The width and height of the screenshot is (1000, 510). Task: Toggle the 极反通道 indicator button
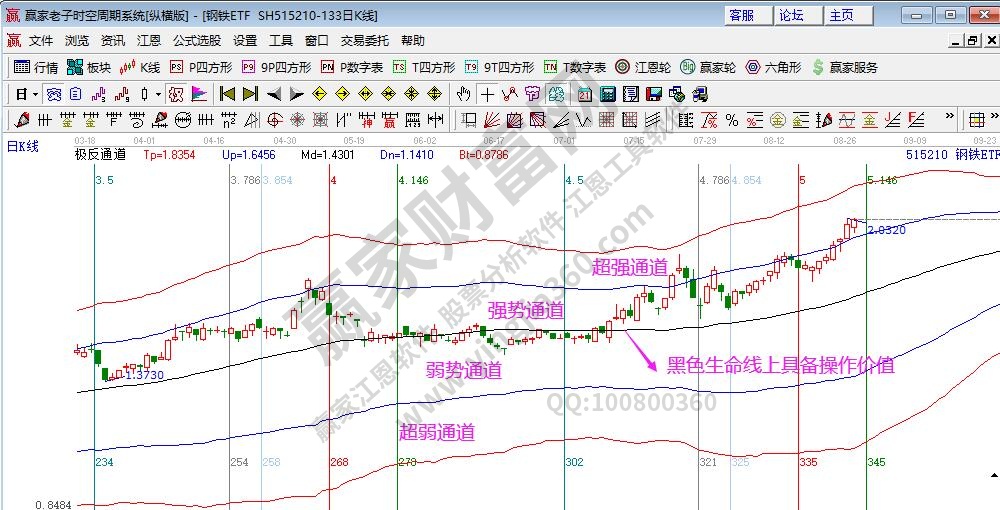click(100, 155)
